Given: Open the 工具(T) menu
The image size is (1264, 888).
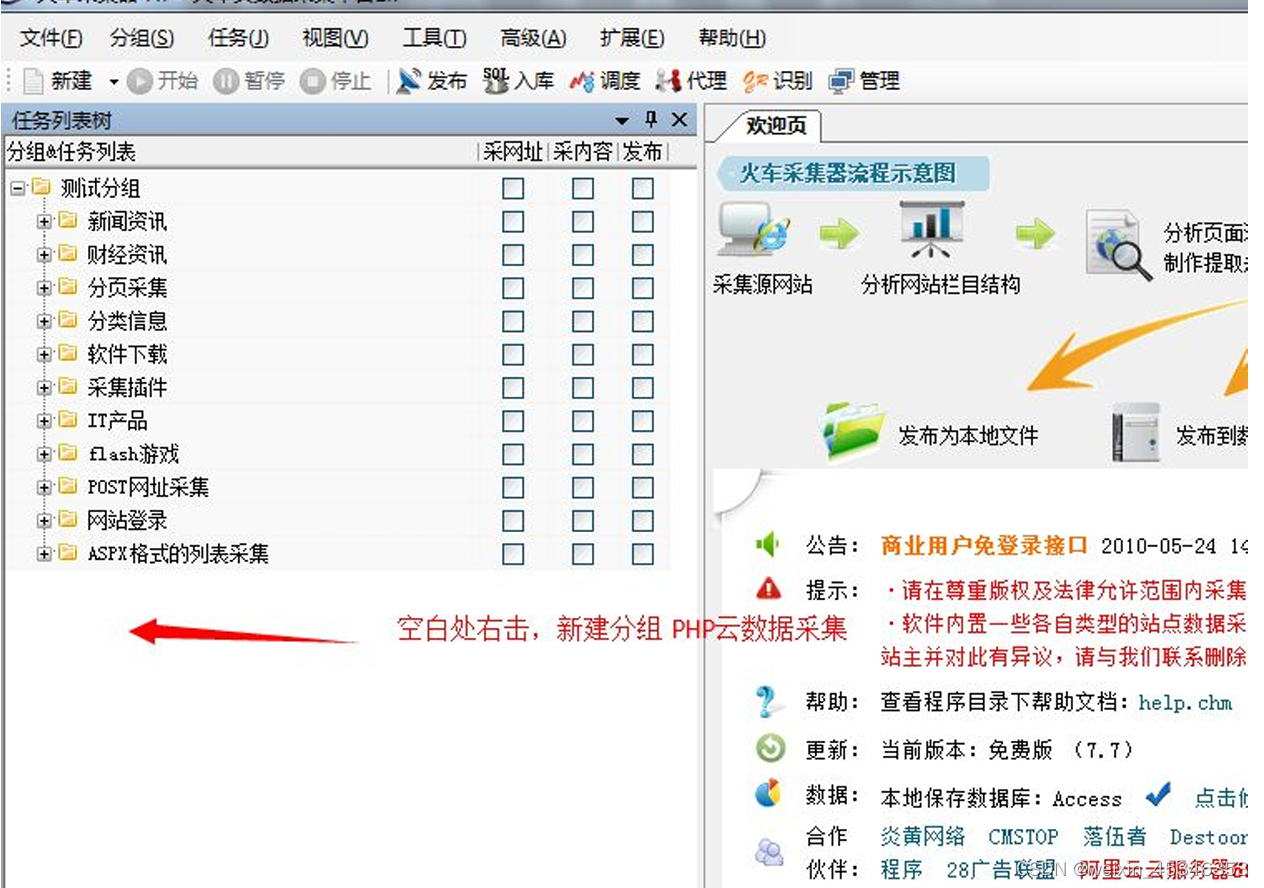Looking at the screenshot, I should click(x=434, y=38).
